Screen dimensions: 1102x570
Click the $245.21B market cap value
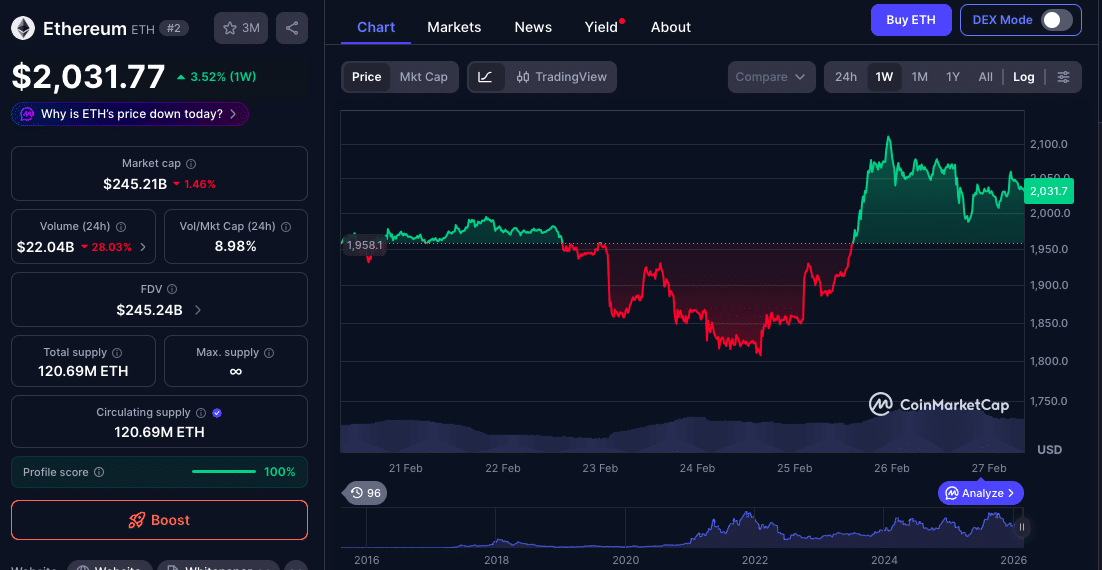[x=135, y=184]
